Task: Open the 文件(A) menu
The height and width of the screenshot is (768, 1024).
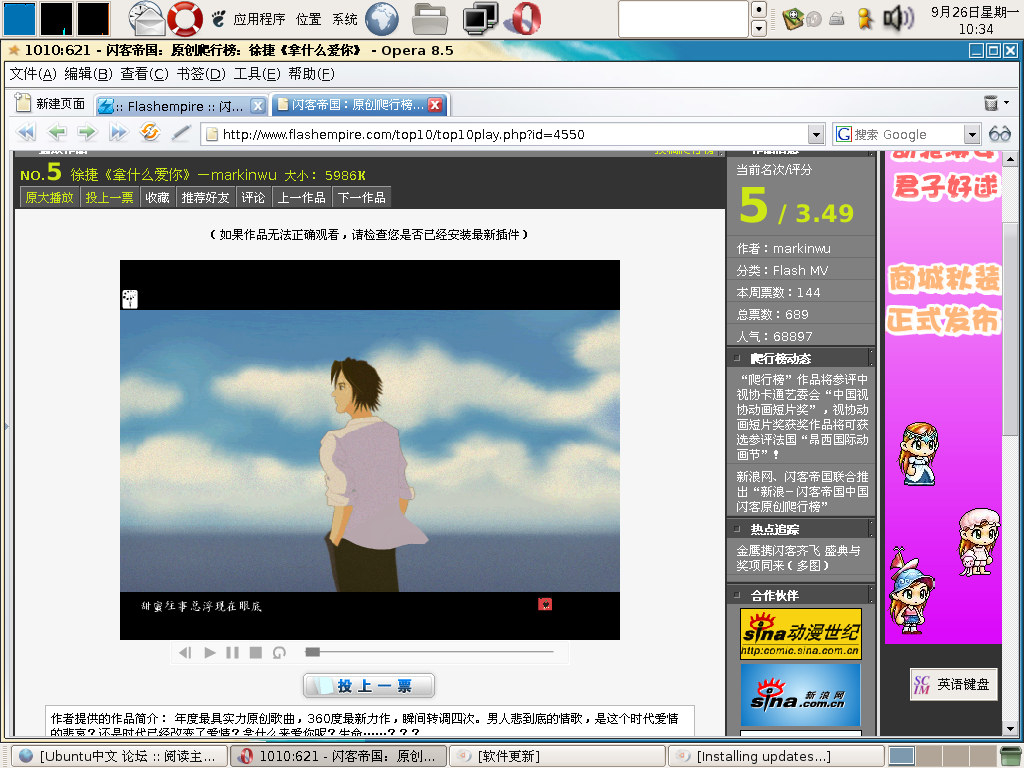Action: coord(33,74)
